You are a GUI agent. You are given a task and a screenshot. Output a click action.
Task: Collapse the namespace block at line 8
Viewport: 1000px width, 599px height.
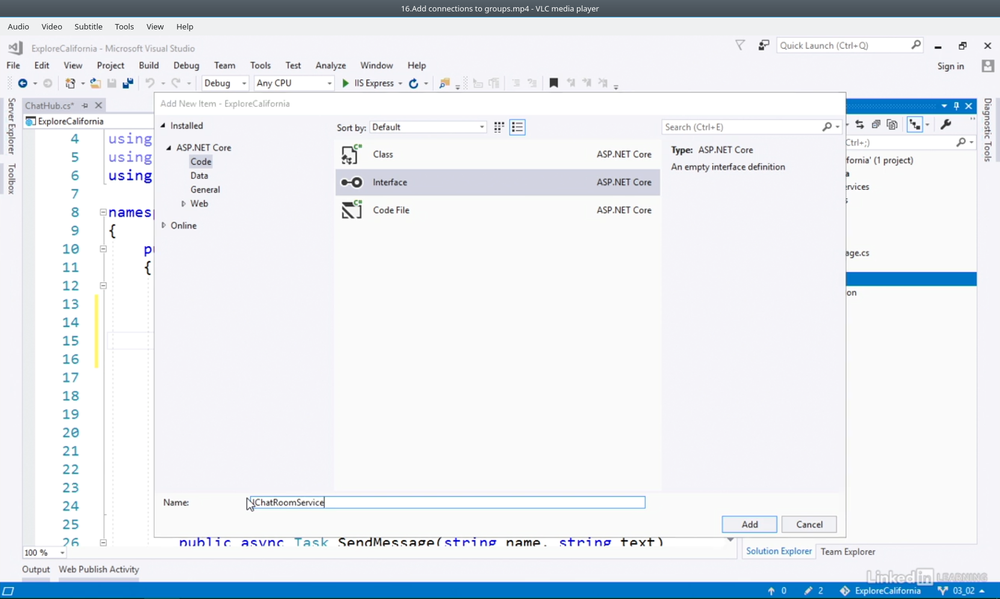coord(103,212)
